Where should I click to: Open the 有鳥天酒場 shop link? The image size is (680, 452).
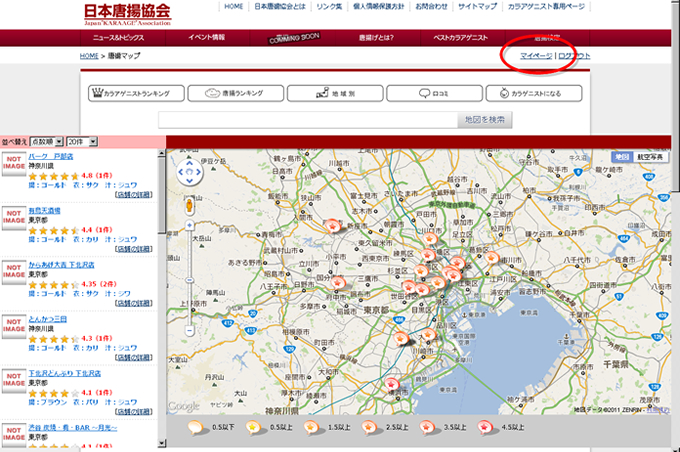(44, 210)
